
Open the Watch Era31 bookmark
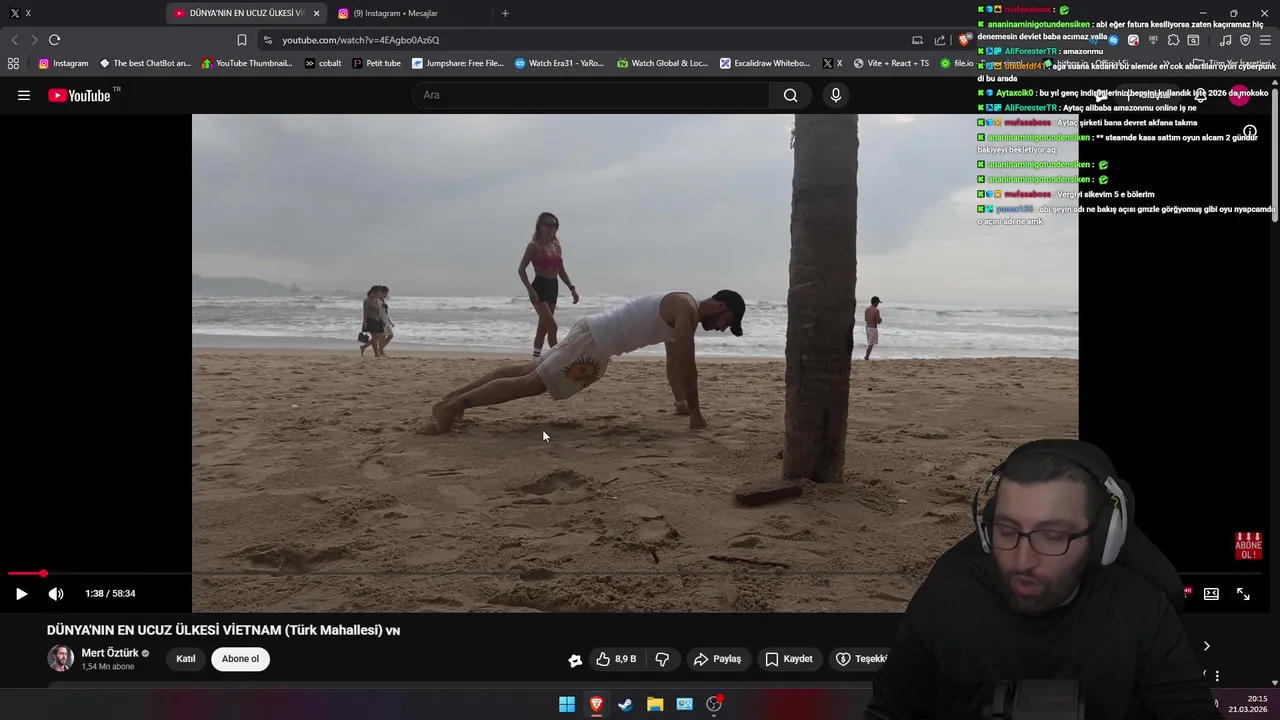click(560, 63)
